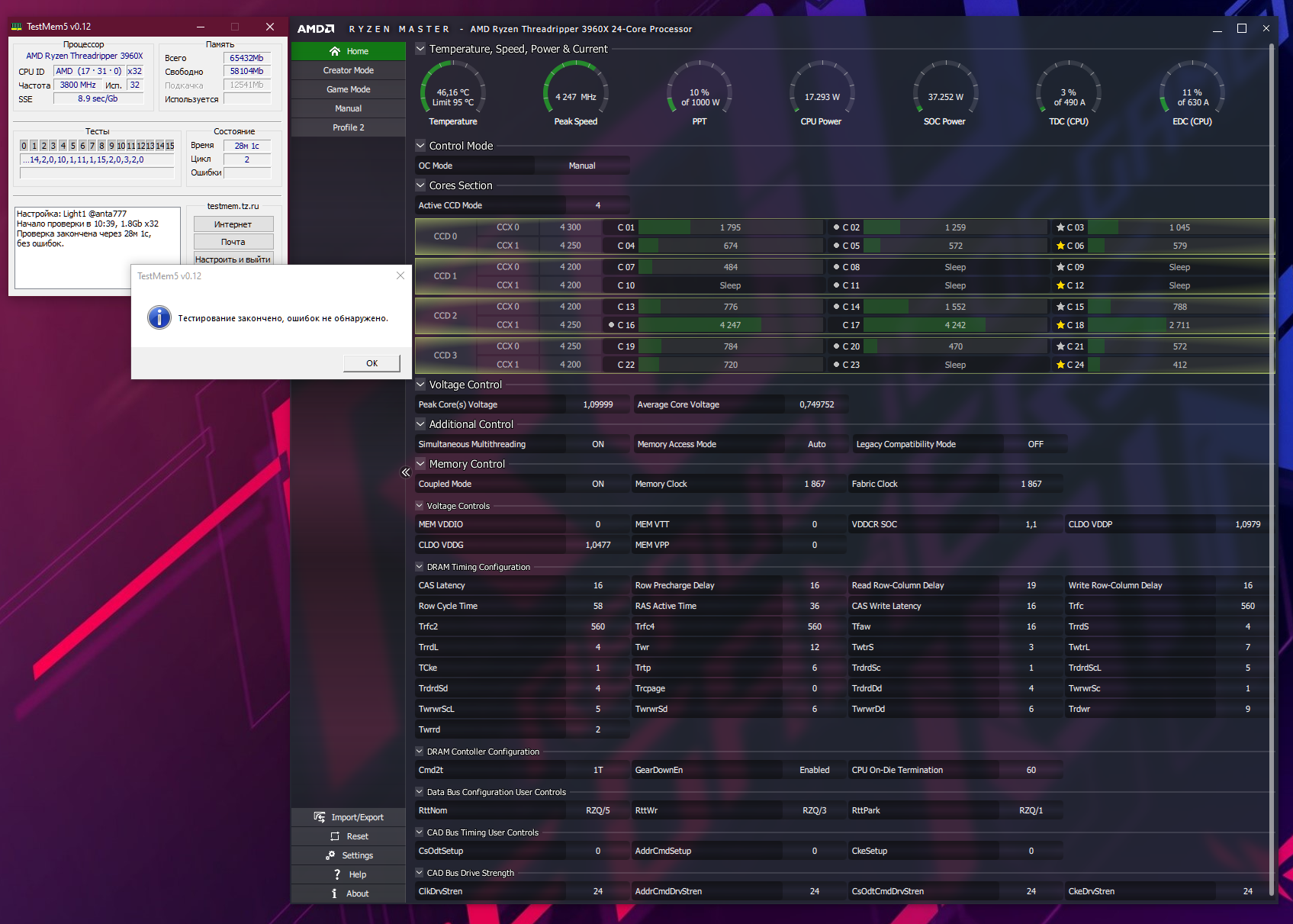1293x924 pixels.
Task: Click the OC Mode Manual value field
Action: [x=582, y=166]
